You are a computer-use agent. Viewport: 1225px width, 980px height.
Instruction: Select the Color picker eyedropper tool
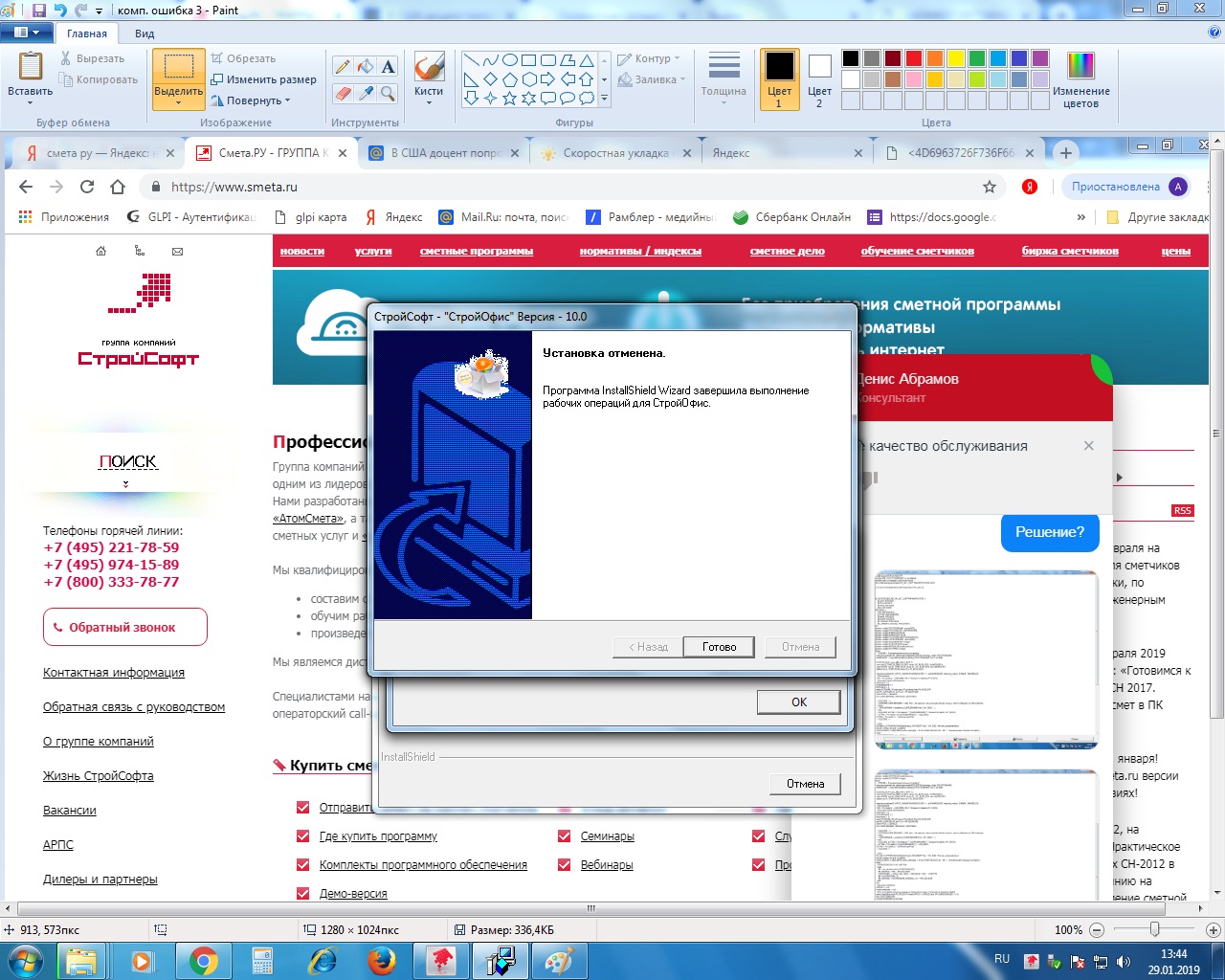click(365, 93)
